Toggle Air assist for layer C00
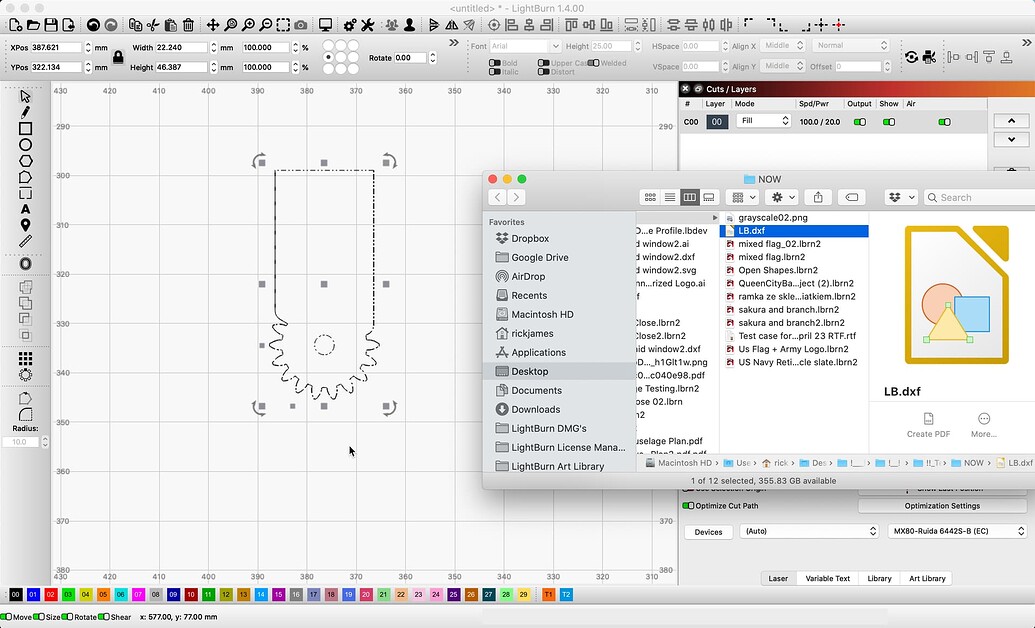Viewport: 1035px width, 628px height. point(944,121)
